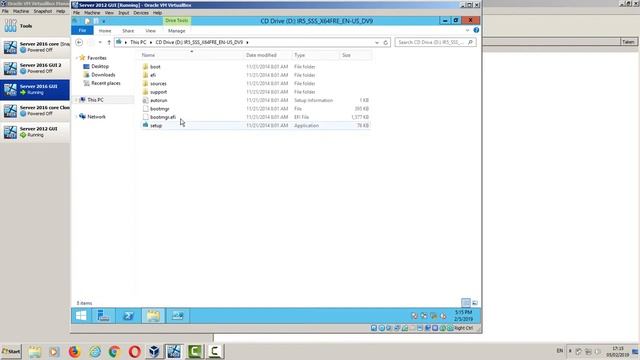Select Server 2016 core VM entry

(x=35, y=47)
